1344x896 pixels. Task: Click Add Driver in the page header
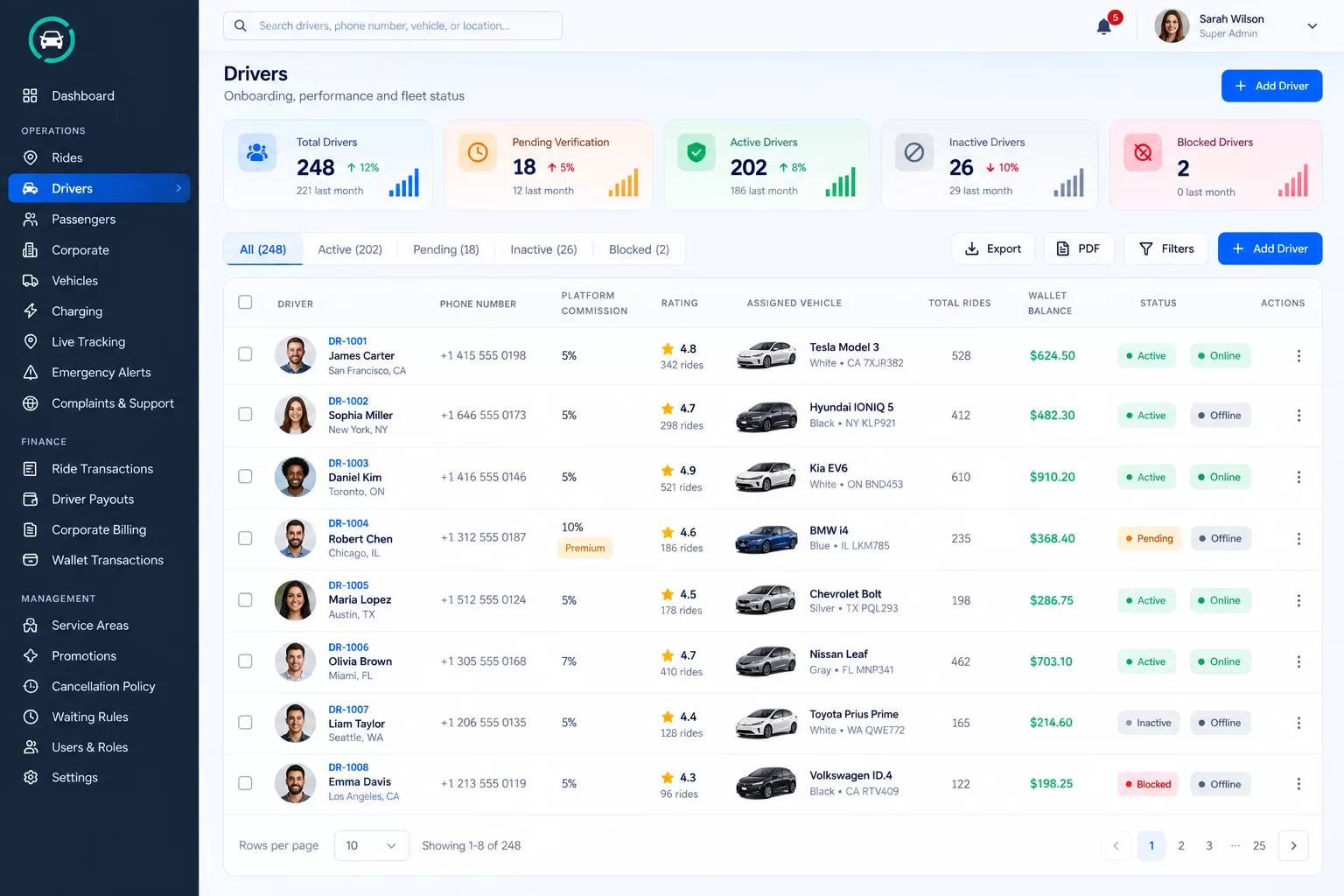[x=1271, y=86]
